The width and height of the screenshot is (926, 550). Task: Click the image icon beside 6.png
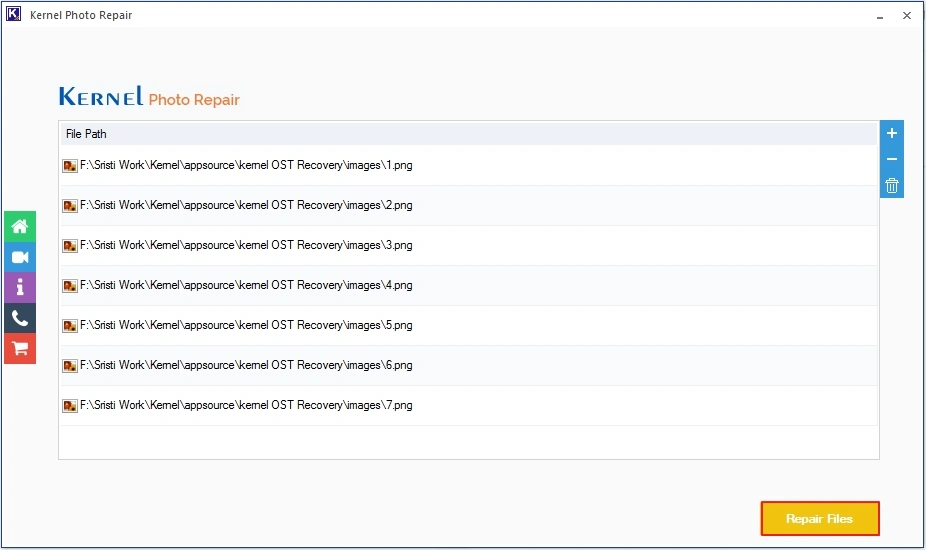click(x=70, y=366)
